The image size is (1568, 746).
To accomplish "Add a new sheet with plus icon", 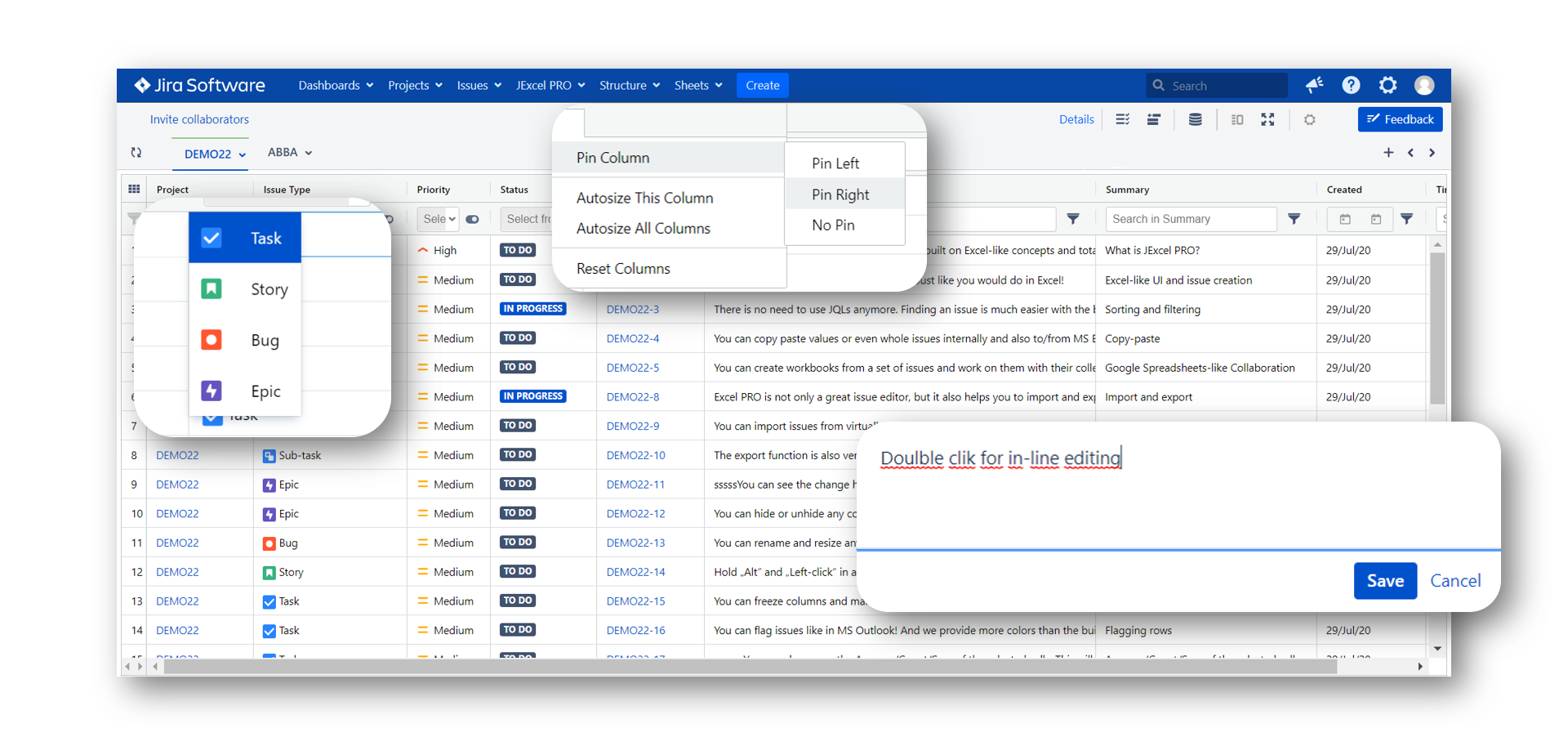I will (1388, 153).
